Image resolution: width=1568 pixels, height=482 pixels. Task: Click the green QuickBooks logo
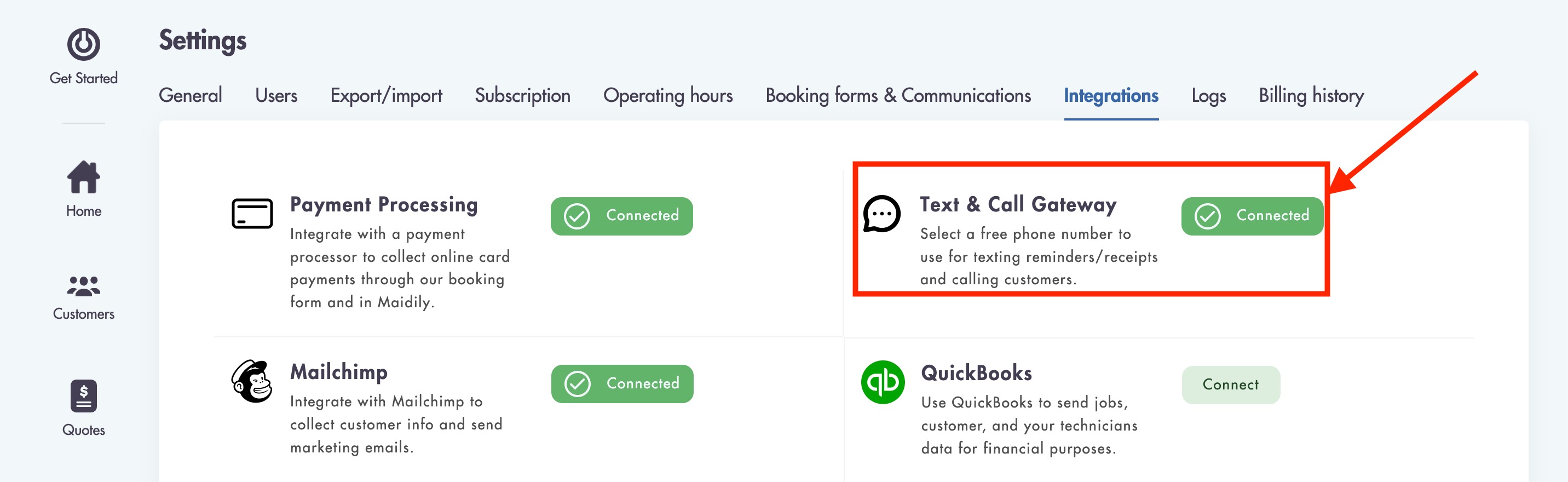pos(883,383)
